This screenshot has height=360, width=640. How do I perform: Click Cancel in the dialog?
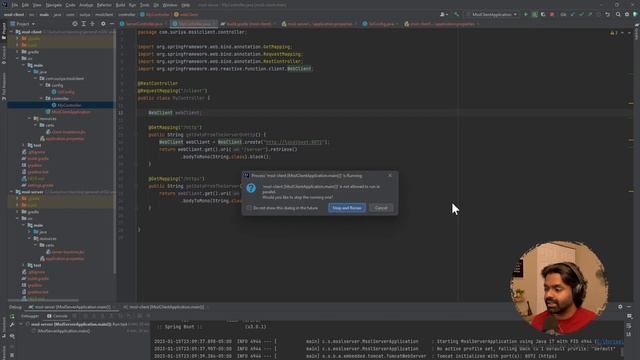[x=381, y=208]
